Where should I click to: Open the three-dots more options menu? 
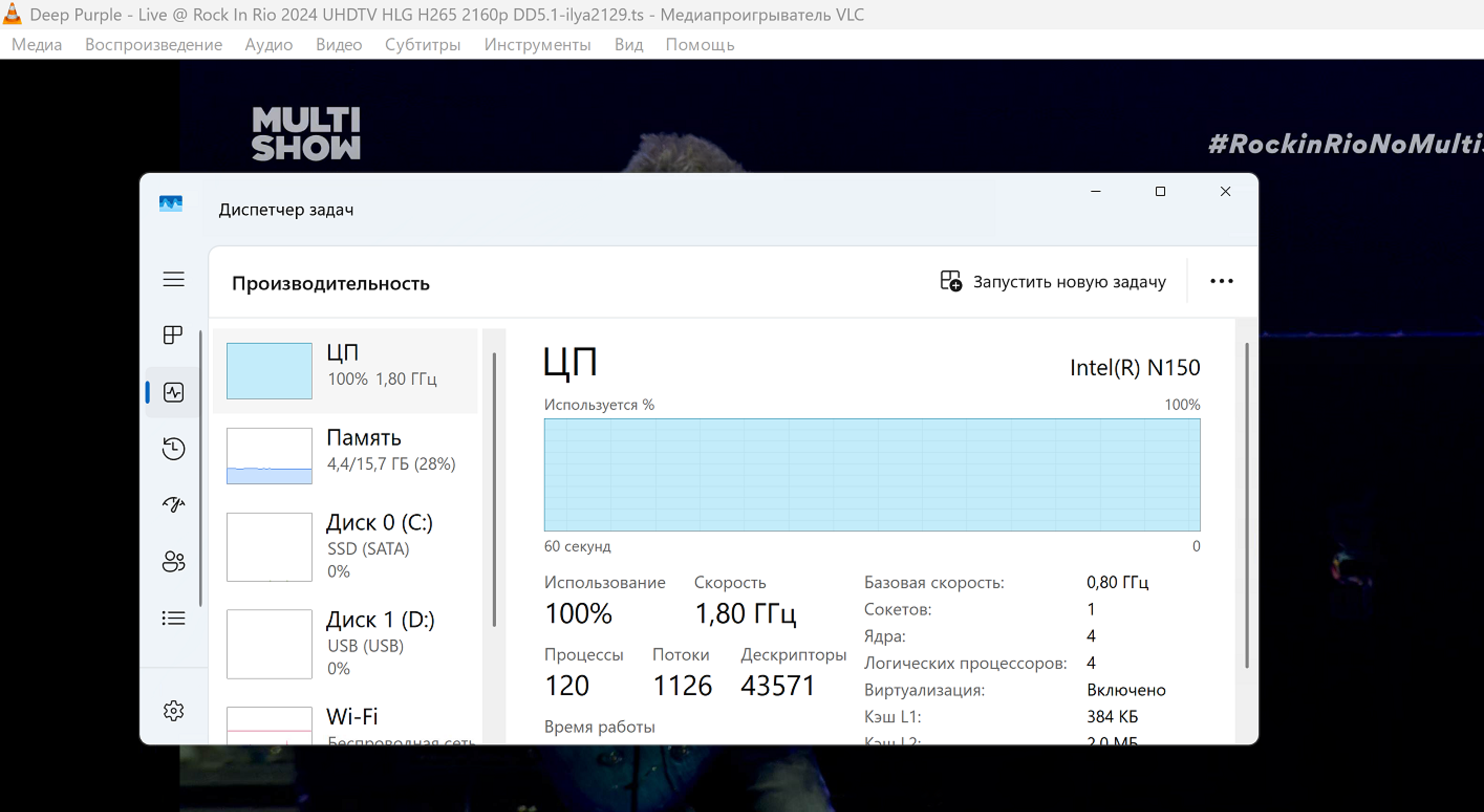1221,282
